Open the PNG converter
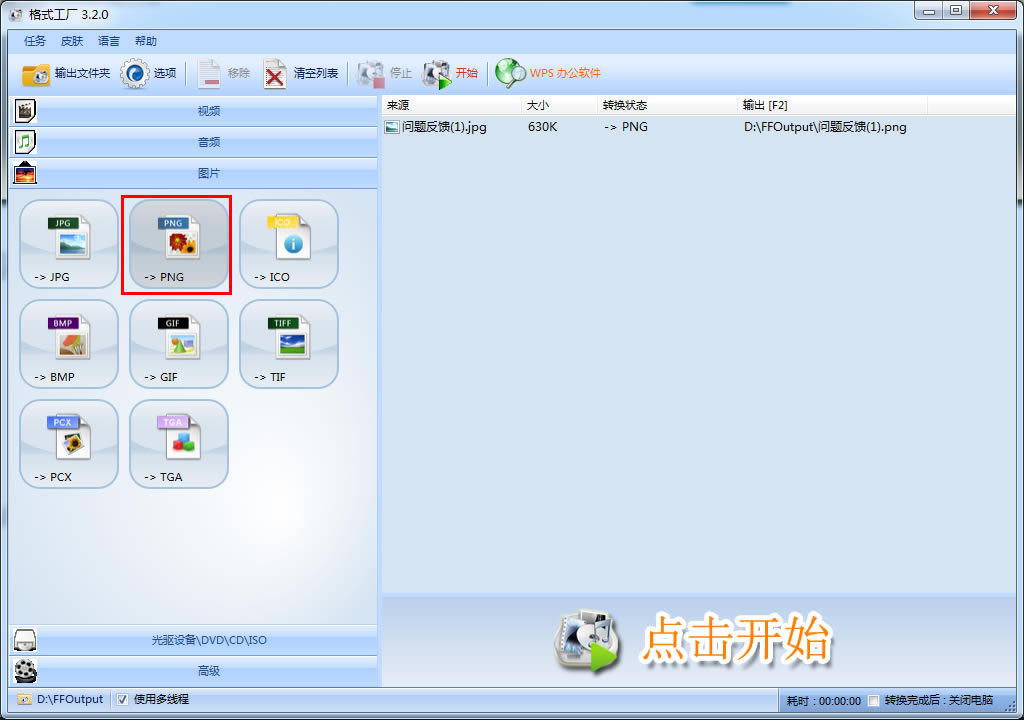This screenshot has height=720, width=1024. (178, 244)
